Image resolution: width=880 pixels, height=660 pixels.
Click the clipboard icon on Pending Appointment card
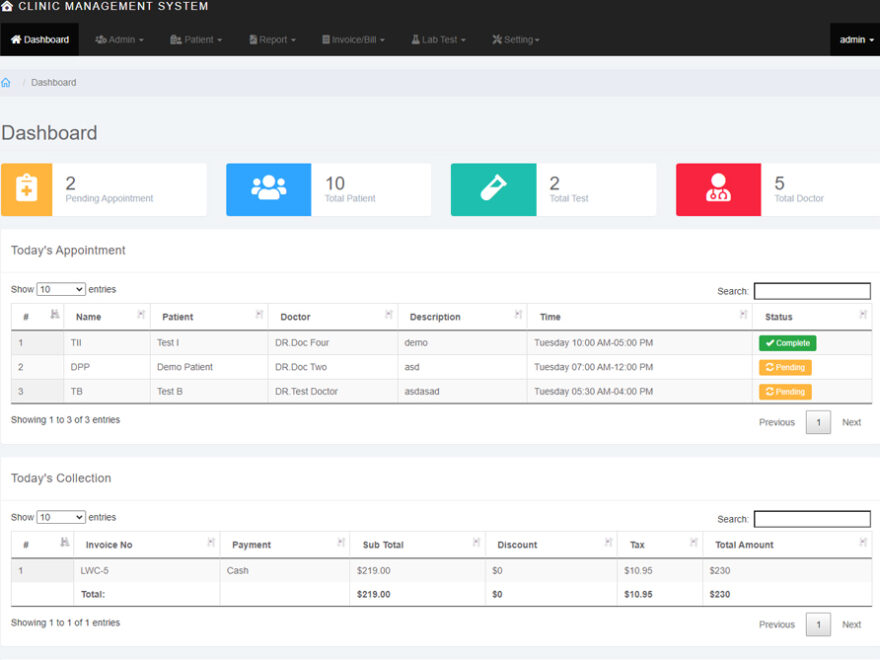point(26,189)
